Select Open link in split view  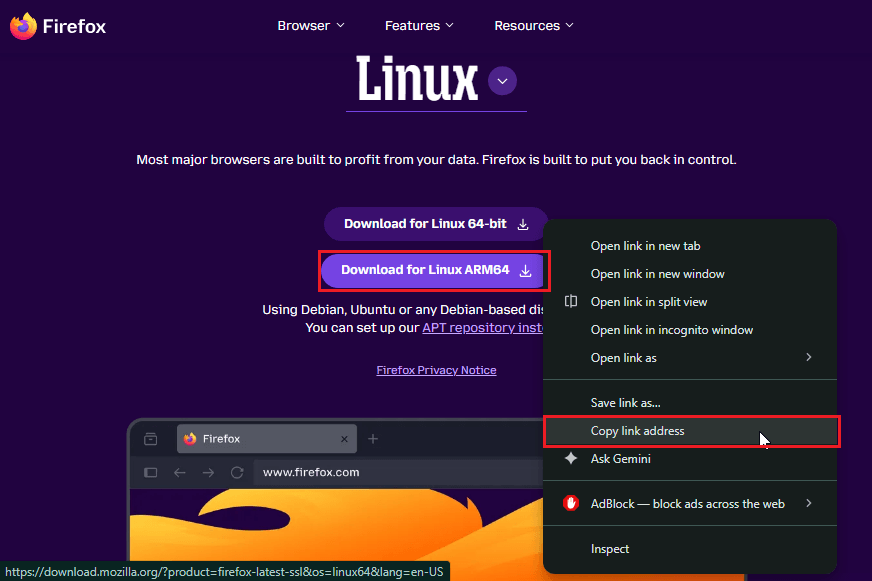point(690,302)
